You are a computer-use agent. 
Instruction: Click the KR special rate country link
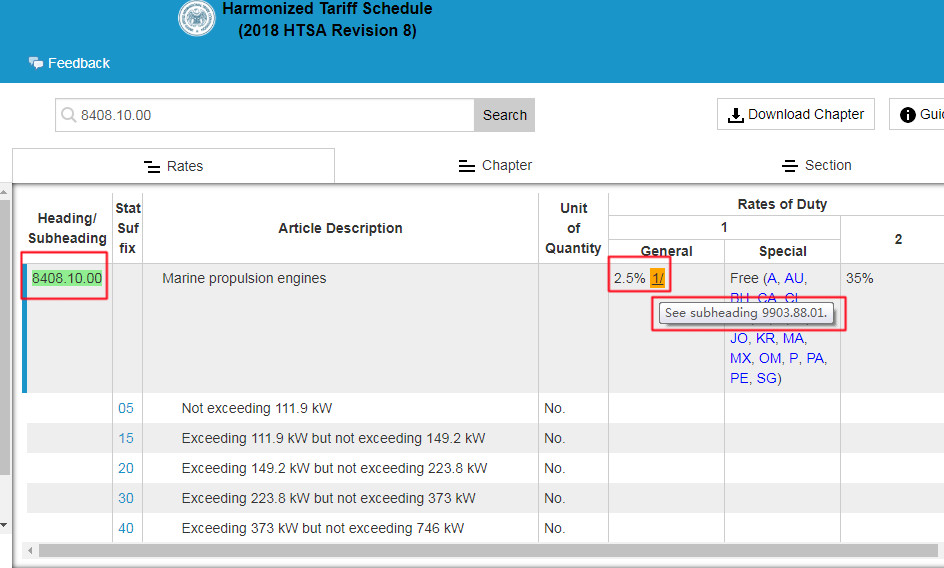pyautogui.click(x=765, y=338)
